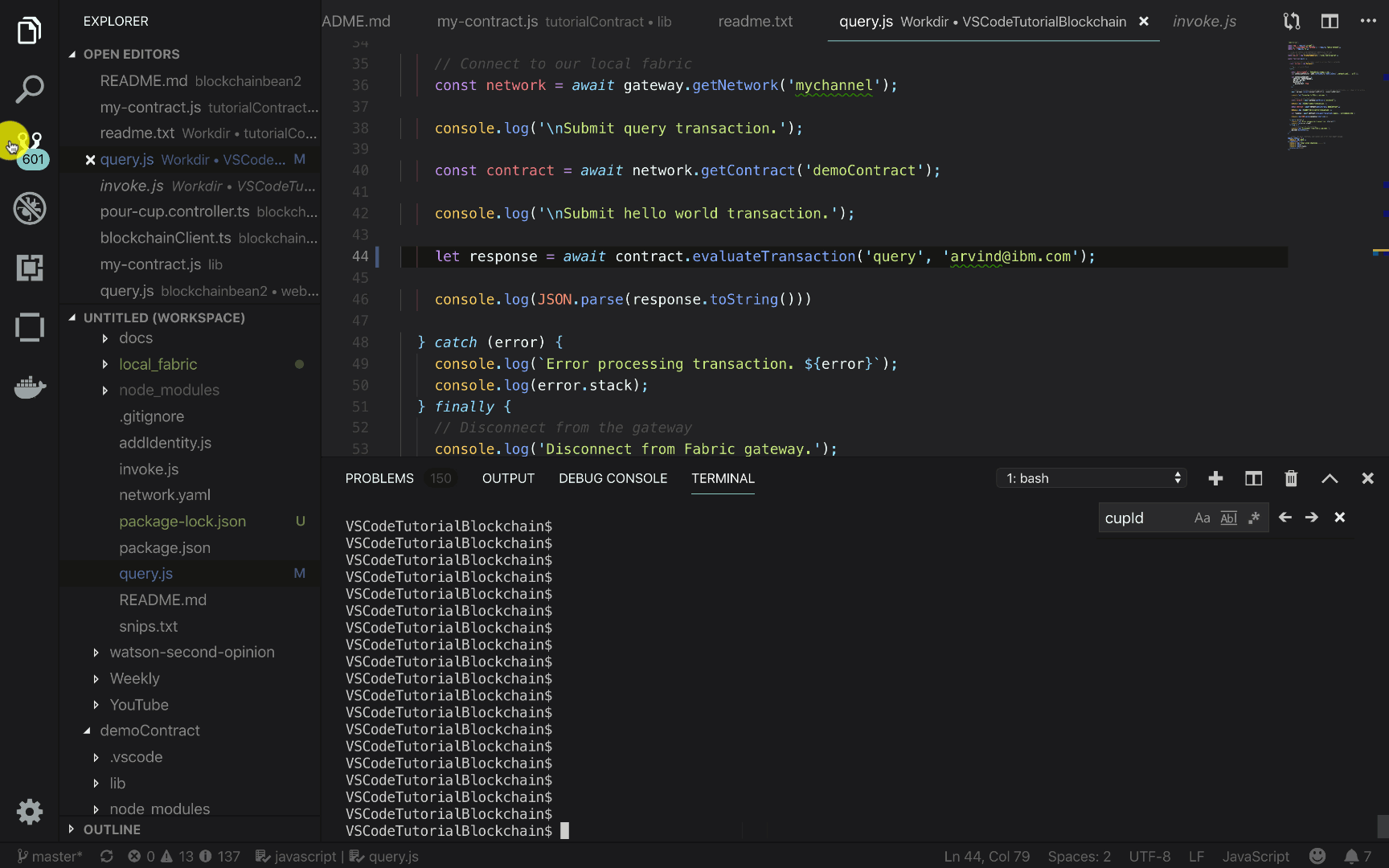Viewport: 1389px width, 868px height.
Task: Collapse the UNTITLED (WORKSPACE) section
Action: [x=164, y=317]
